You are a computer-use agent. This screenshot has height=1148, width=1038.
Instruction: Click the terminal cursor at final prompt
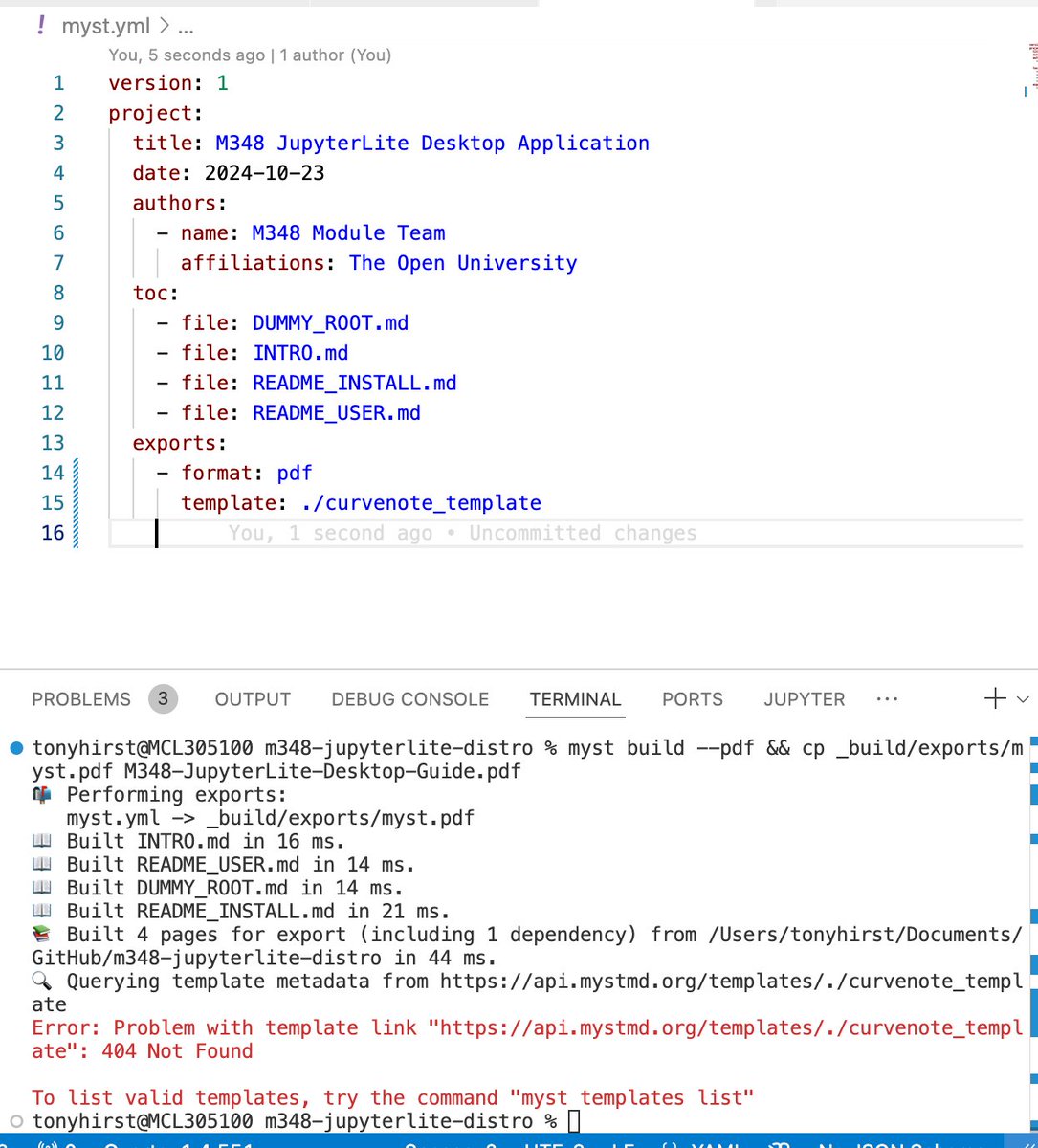coord(573,1120)
